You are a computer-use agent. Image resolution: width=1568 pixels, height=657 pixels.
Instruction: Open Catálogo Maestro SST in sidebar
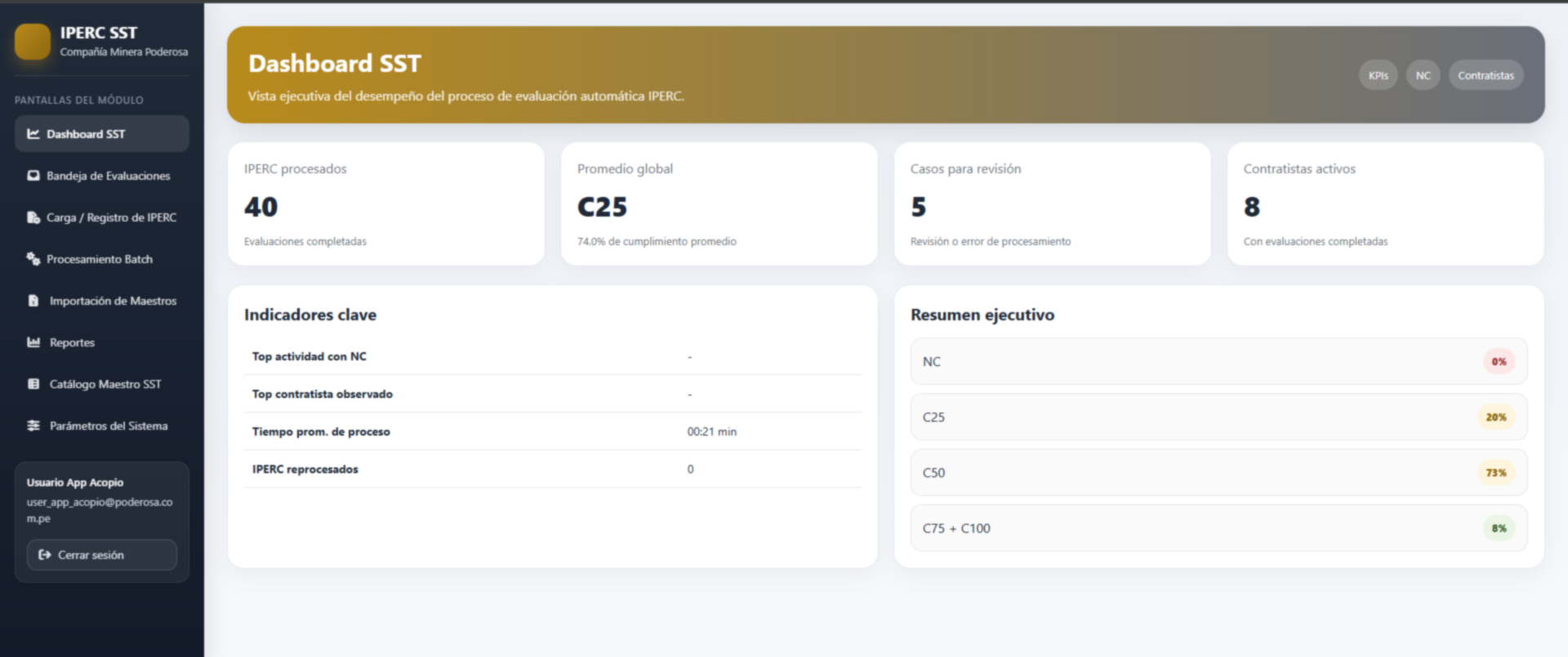[102, 384]
